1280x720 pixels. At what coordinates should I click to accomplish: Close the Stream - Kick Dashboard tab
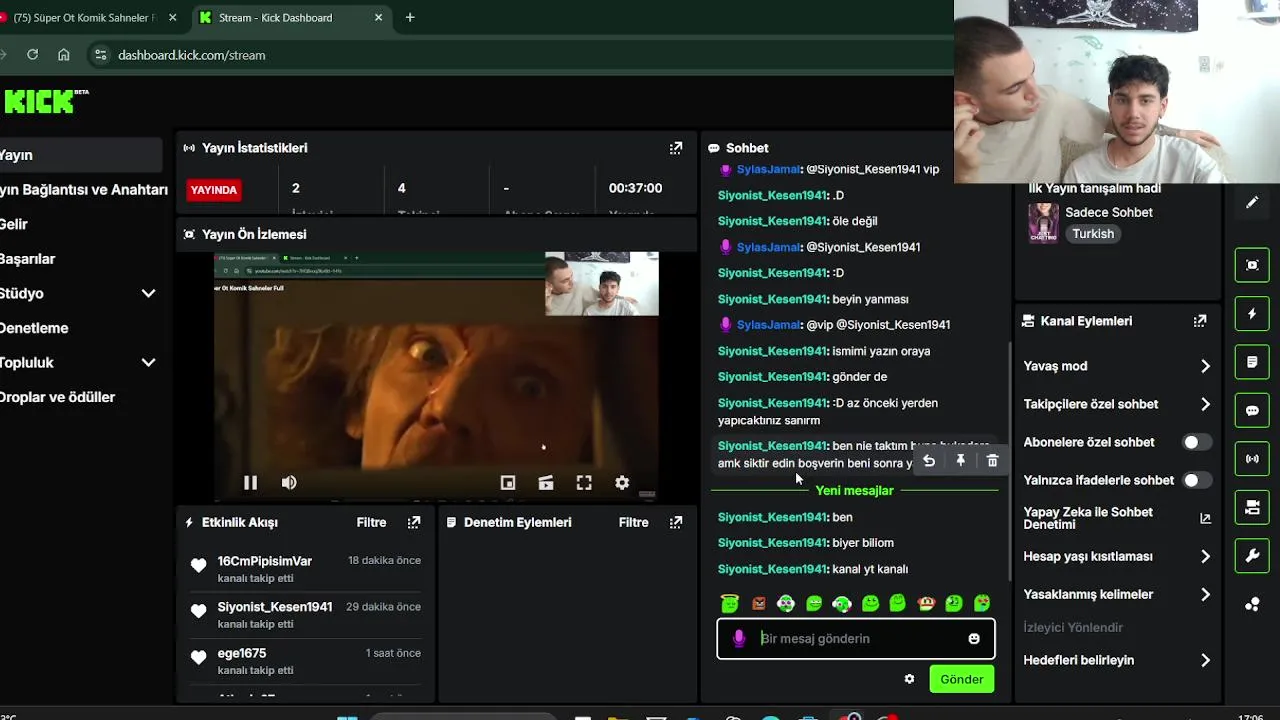(x=378, y=17)
